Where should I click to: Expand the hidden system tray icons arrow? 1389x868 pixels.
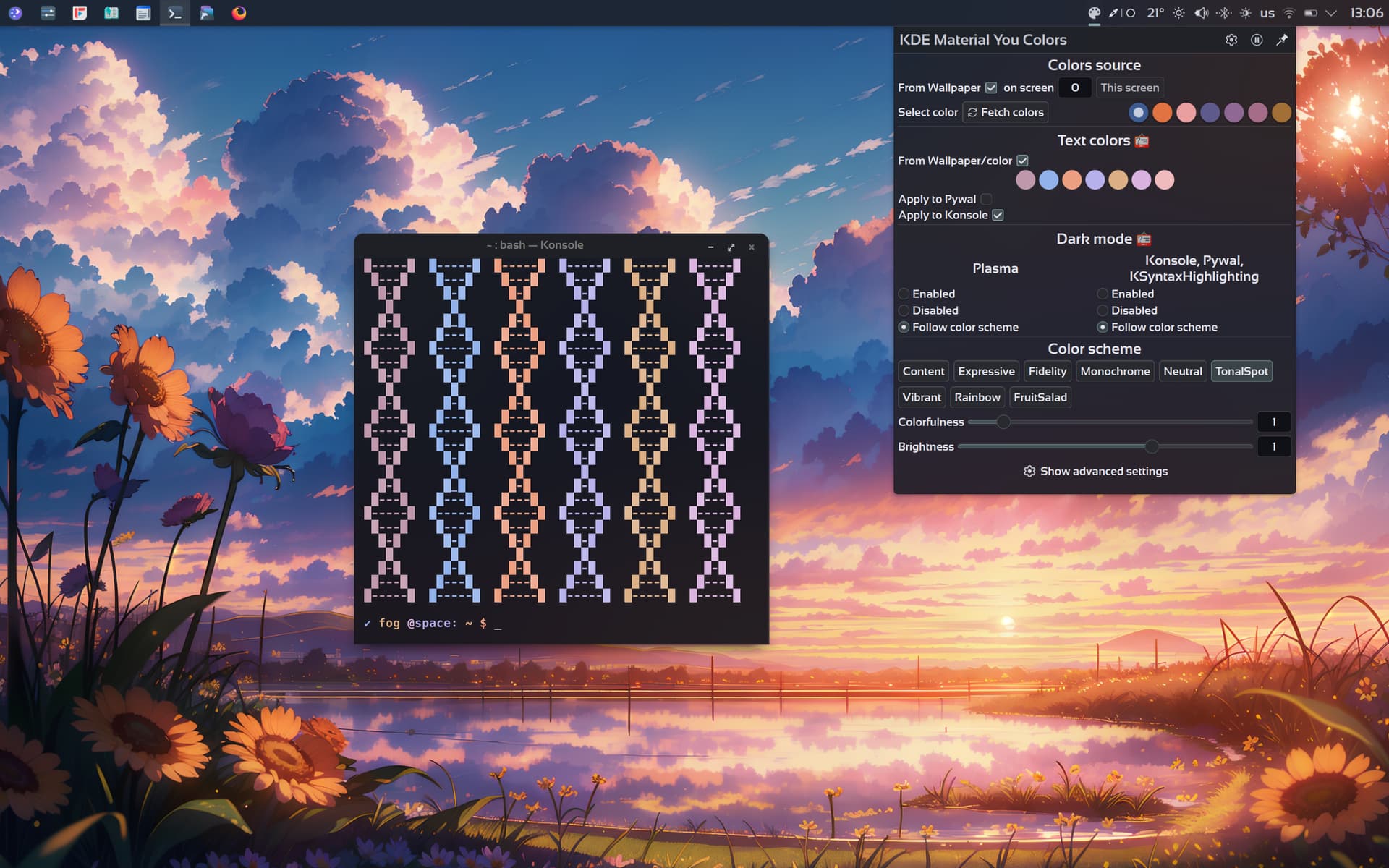1331,13
